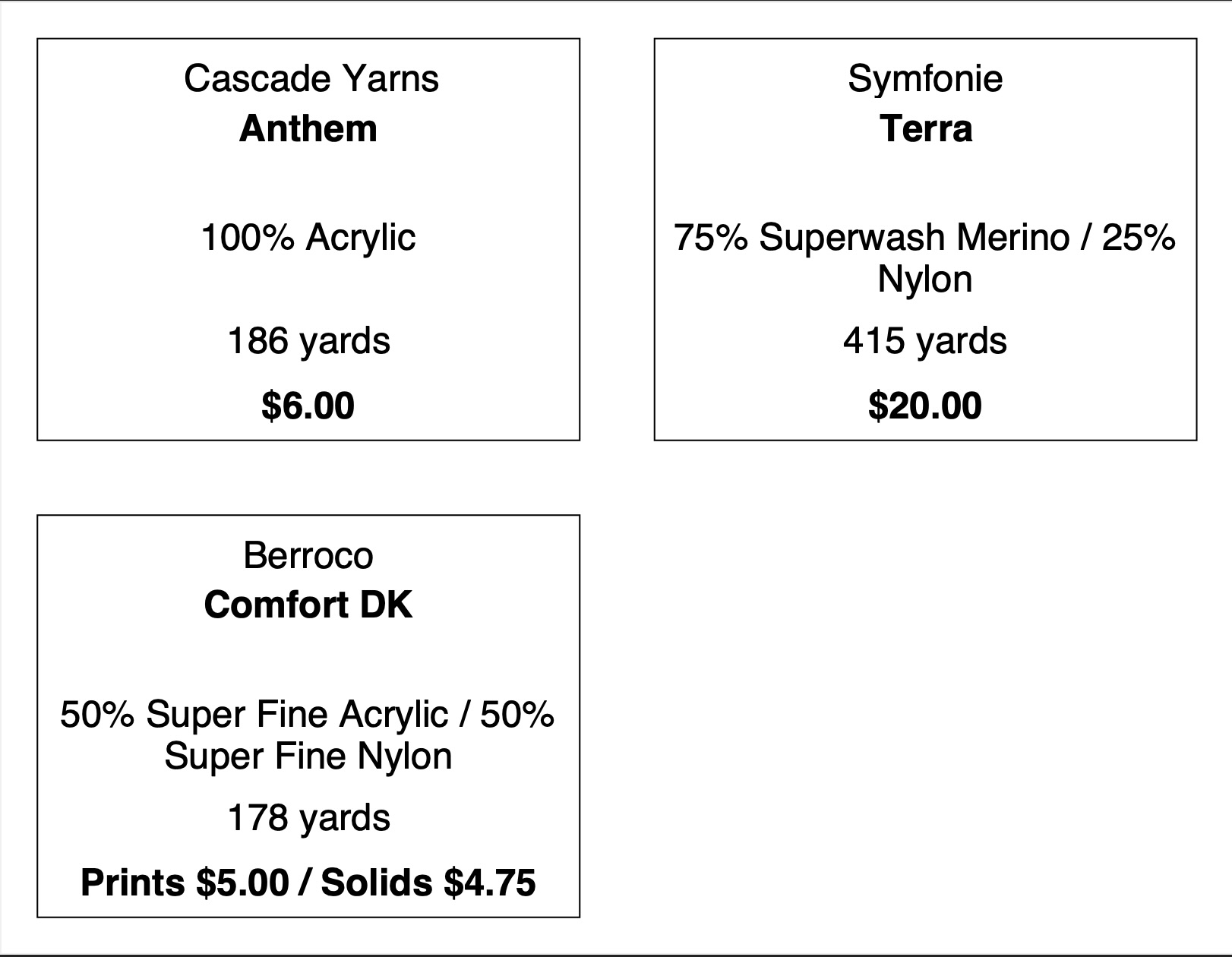
Task: Click the Solids $4.75 price text
Action: [428, 883]
